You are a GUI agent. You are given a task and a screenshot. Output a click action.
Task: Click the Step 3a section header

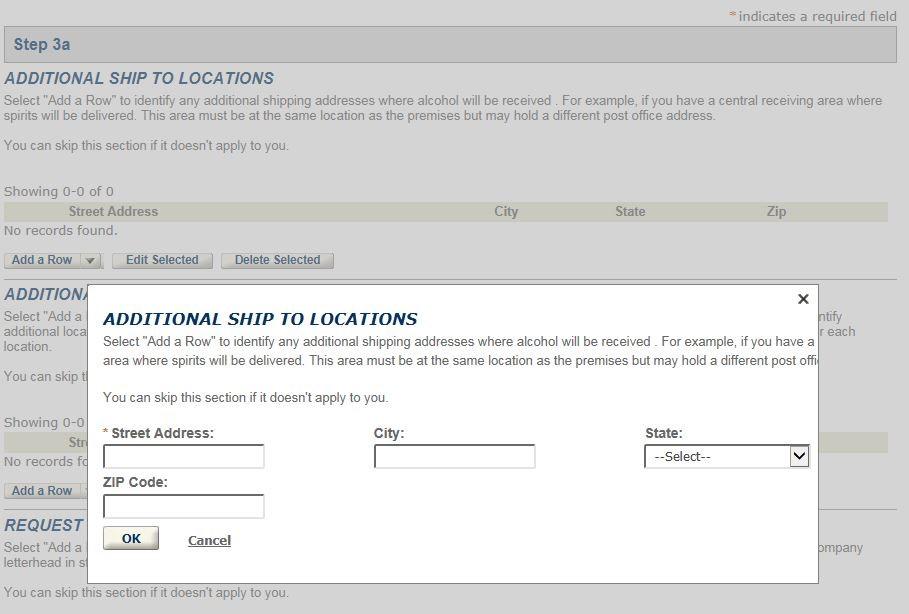(x=42, y=45)
